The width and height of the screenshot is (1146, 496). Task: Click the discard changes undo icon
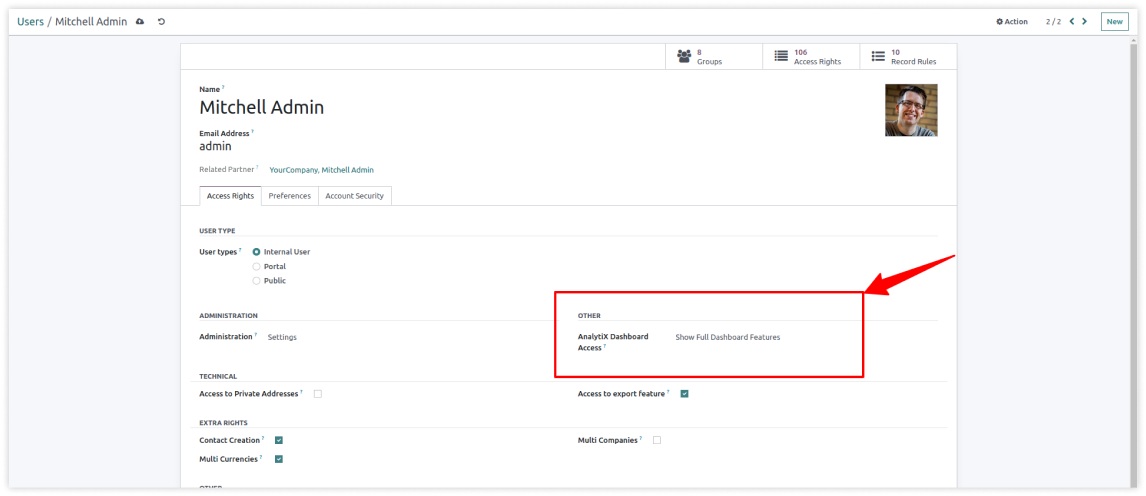pyautogui.click(x=162, y=22)
